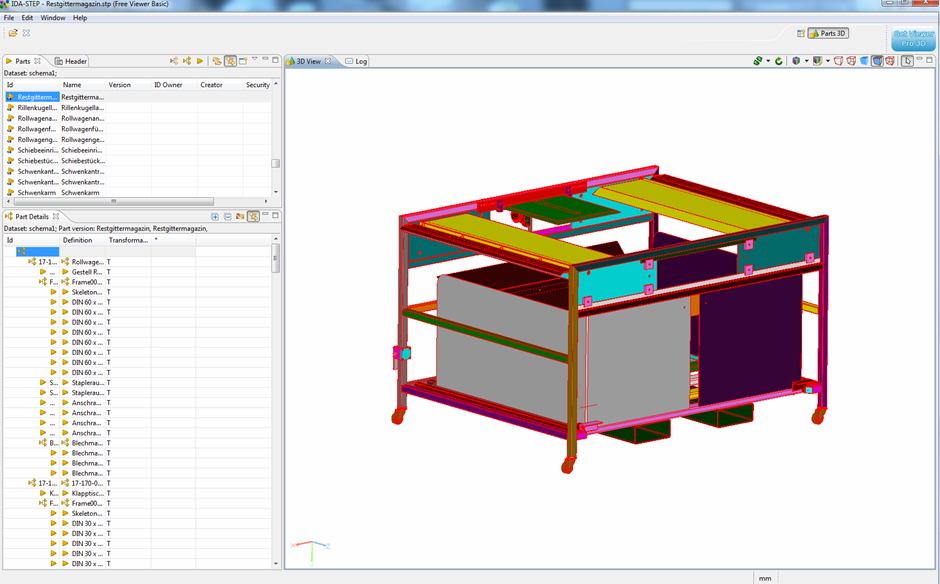Toggle the pointer selection mode button

pyautogui.click(x=907, y=61)
